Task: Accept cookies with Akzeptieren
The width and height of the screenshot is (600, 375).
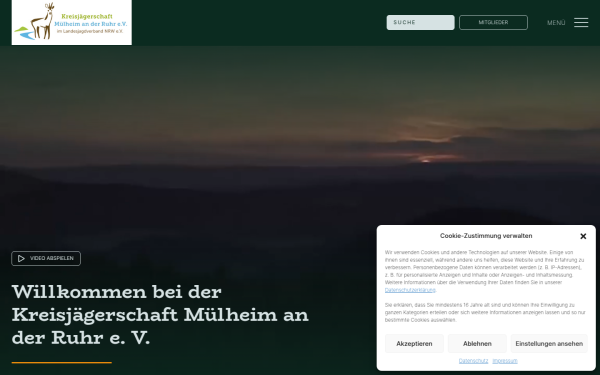Action: point(414,344)
